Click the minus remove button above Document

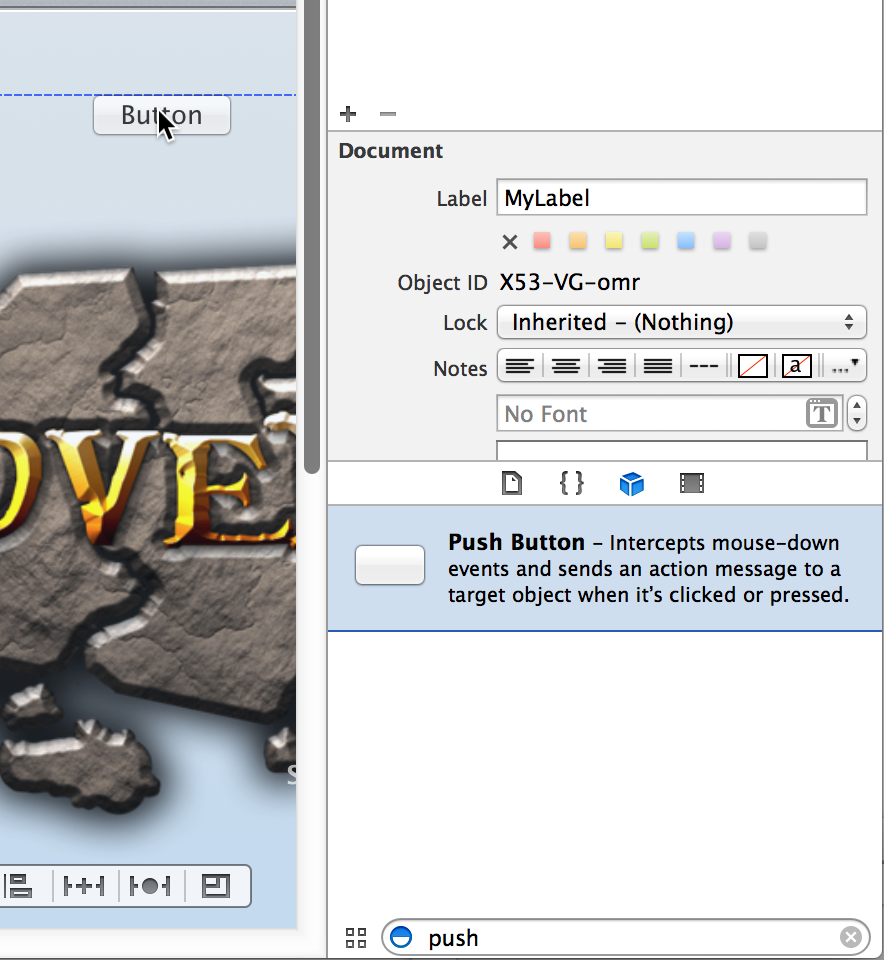[x=388, y=114]
